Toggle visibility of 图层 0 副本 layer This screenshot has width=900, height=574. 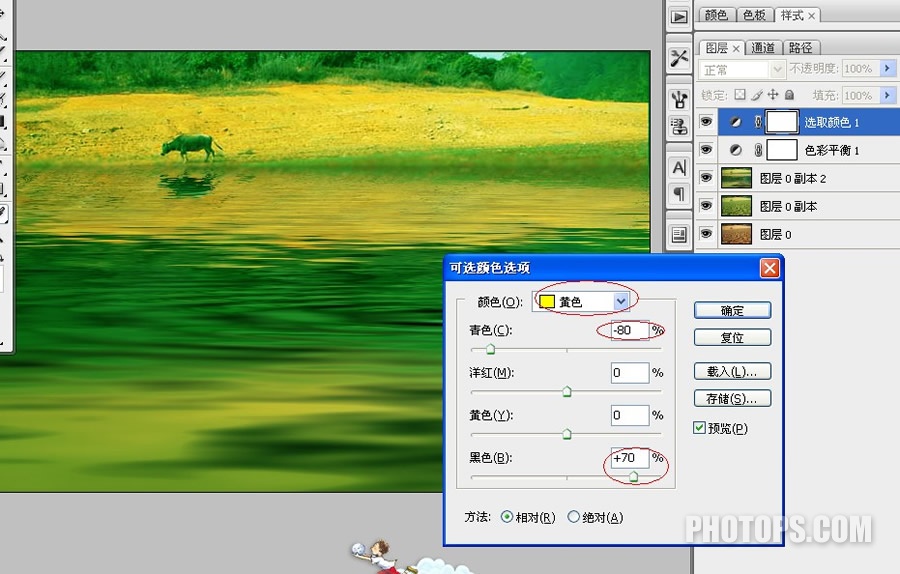(x=706, y=205)
